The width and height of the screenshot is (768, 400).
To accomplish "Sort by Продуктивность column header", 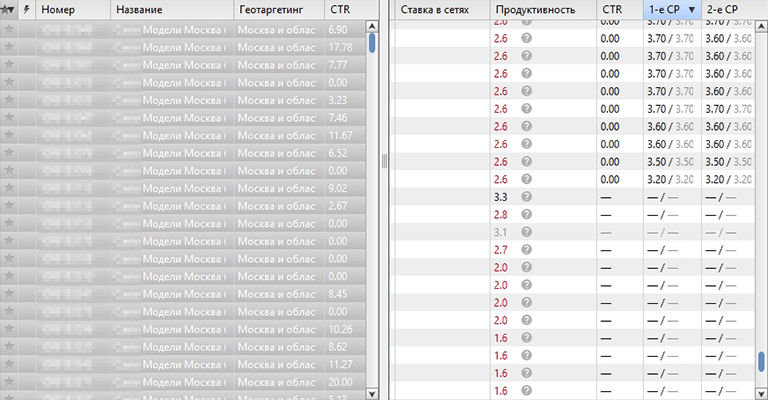I will click(x=535, y=10).
